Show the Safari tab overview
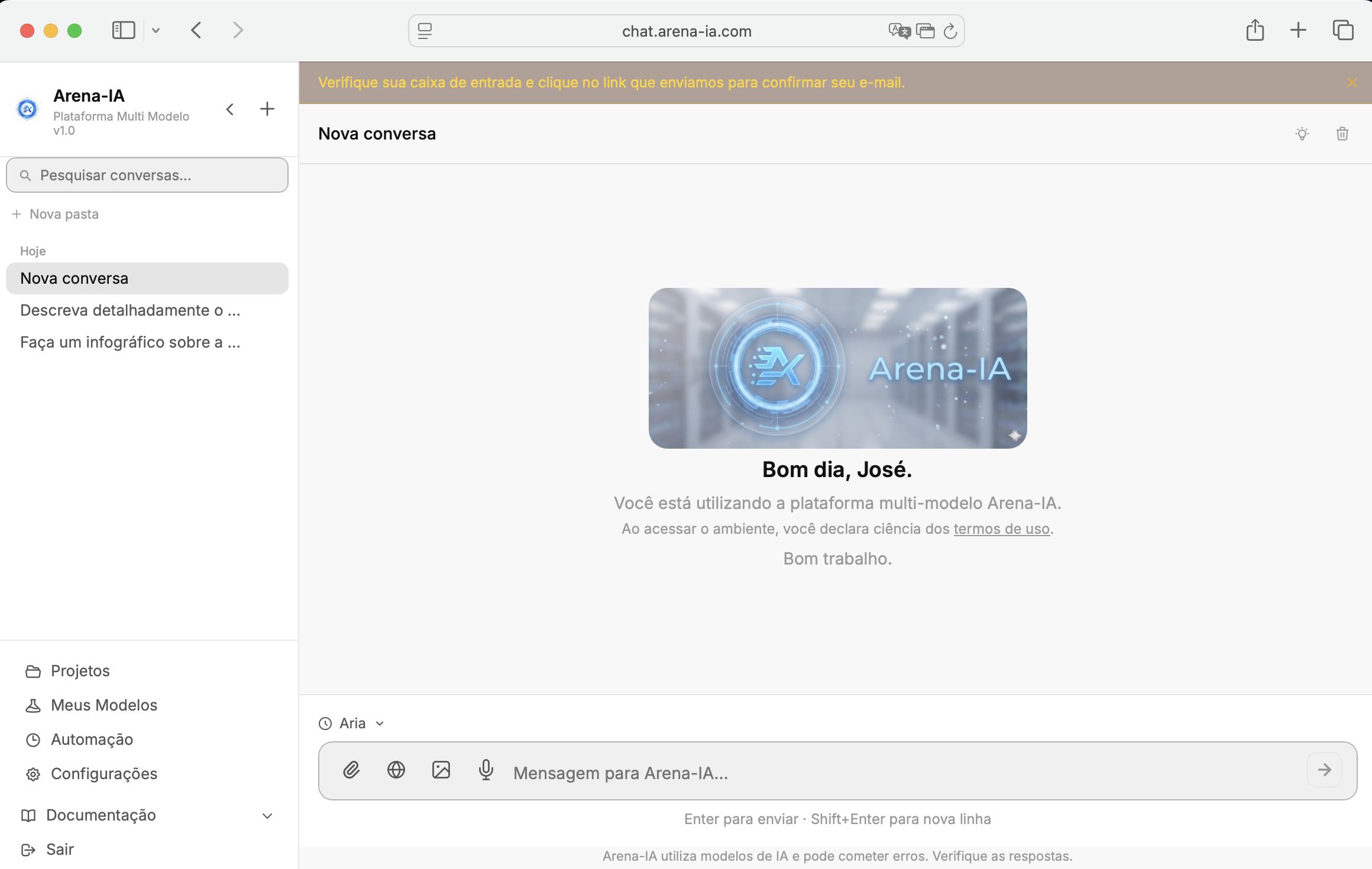Viewport: 1372px width, 869px height. point(1343,30)
